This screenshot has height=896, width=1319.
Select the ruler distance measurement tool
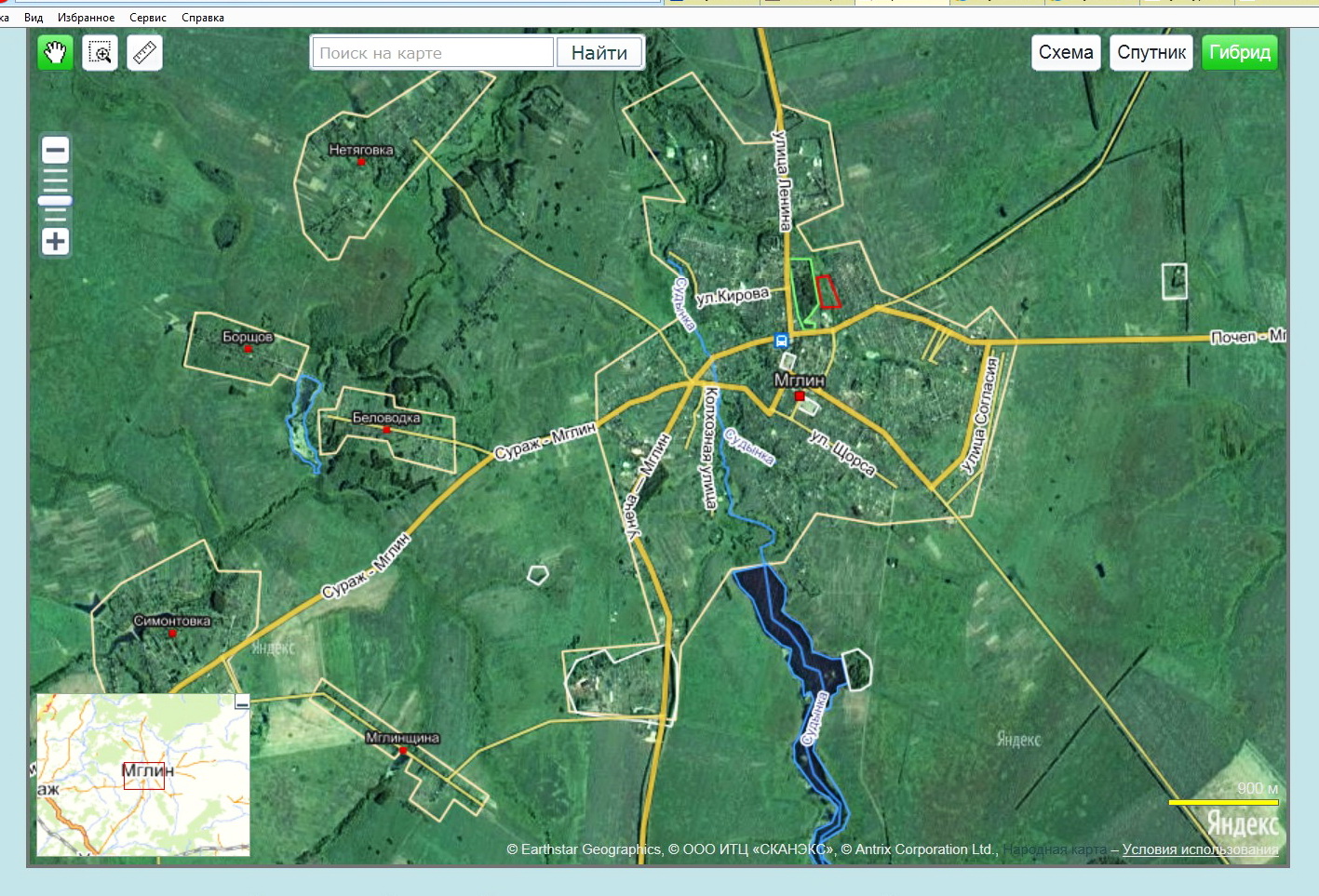(144, 53)
